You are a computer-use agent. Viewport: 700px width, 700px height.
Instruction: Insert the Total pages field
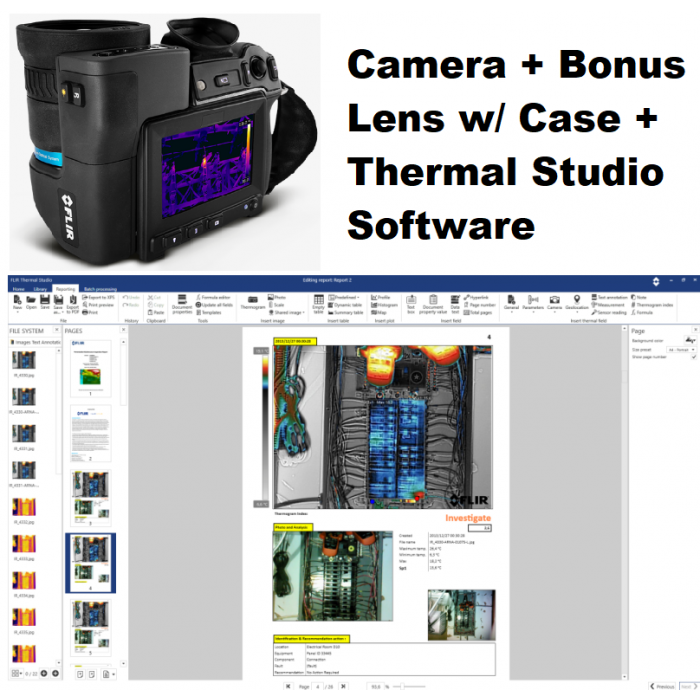coord(477,312)
